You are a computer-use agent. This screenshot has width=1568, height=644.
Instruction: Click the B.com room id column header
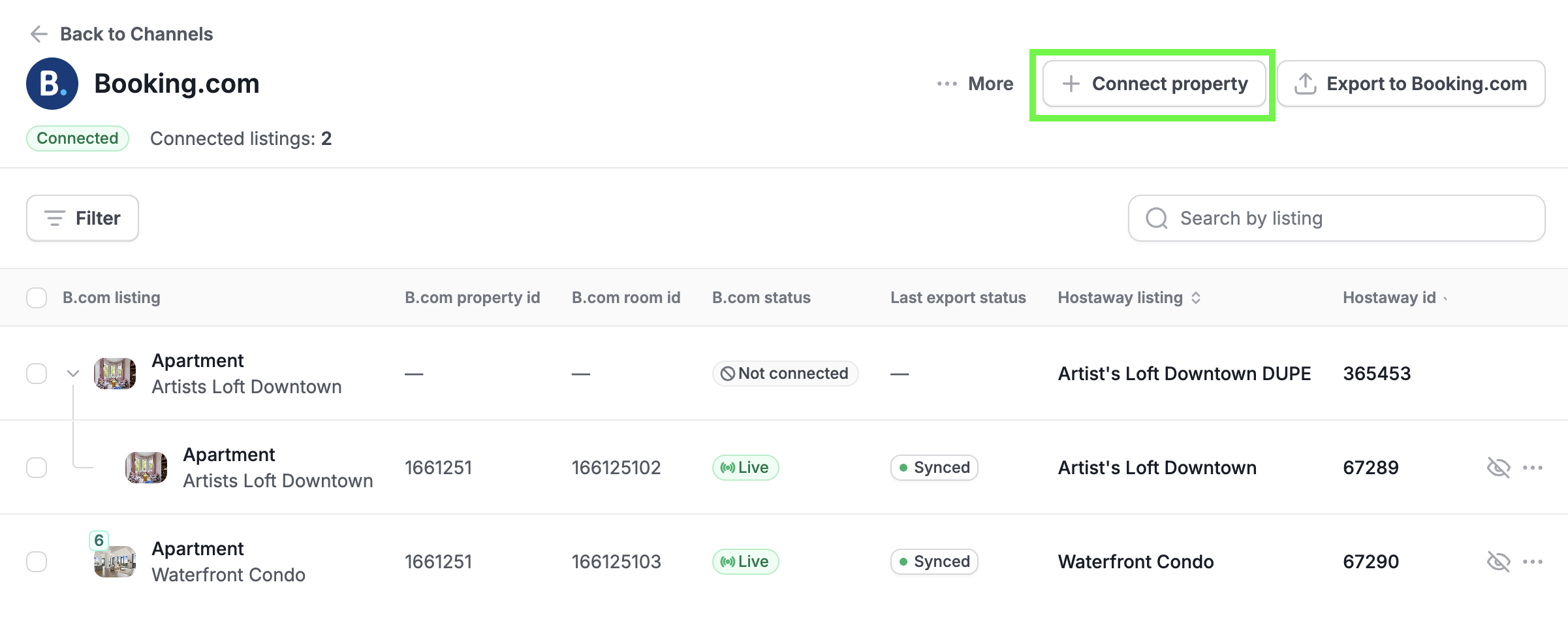coord(626,298)
